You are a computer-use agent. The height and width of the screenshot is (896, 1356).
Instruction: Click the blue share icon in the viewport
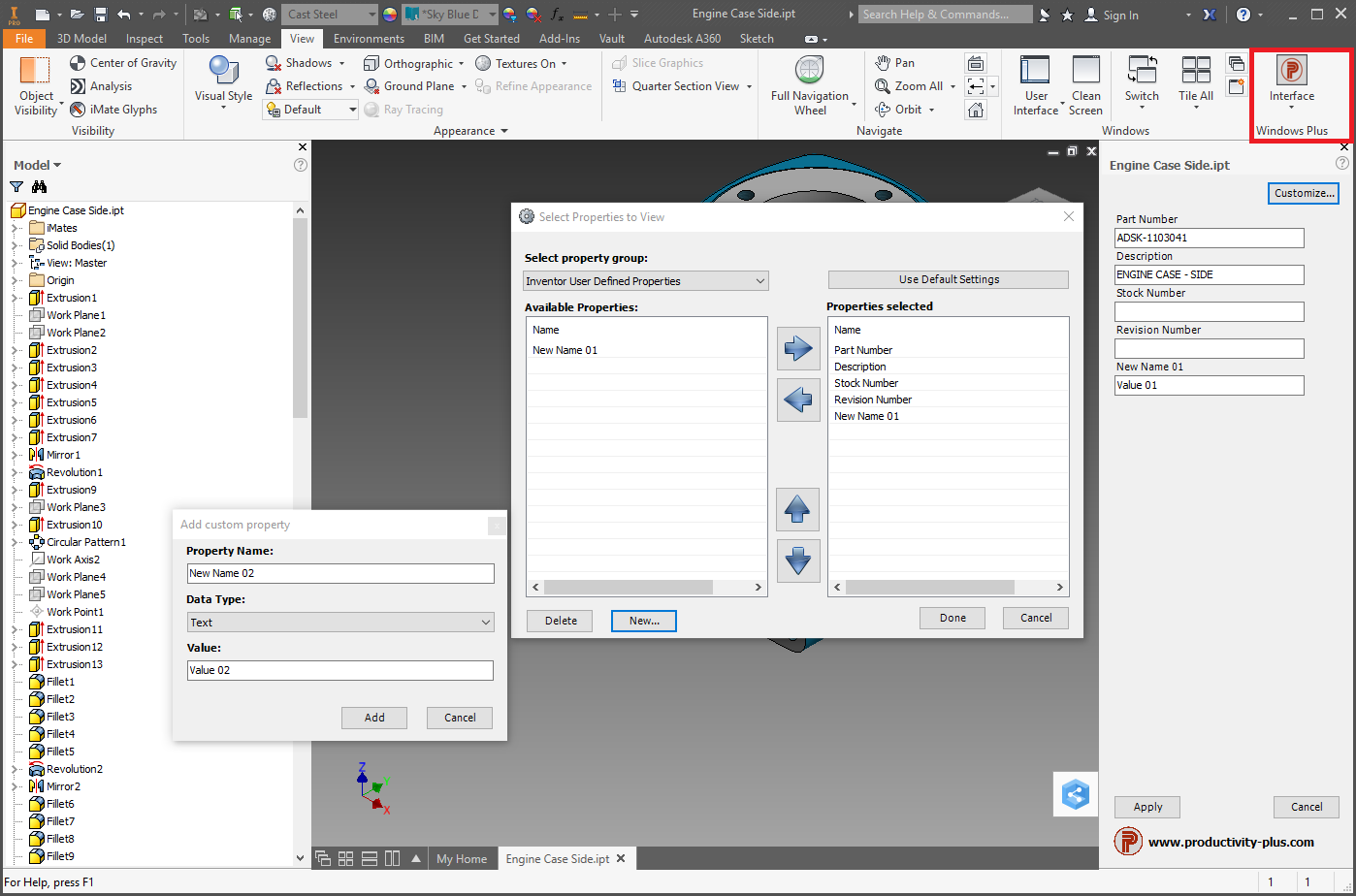click(x=1076, y=795)
